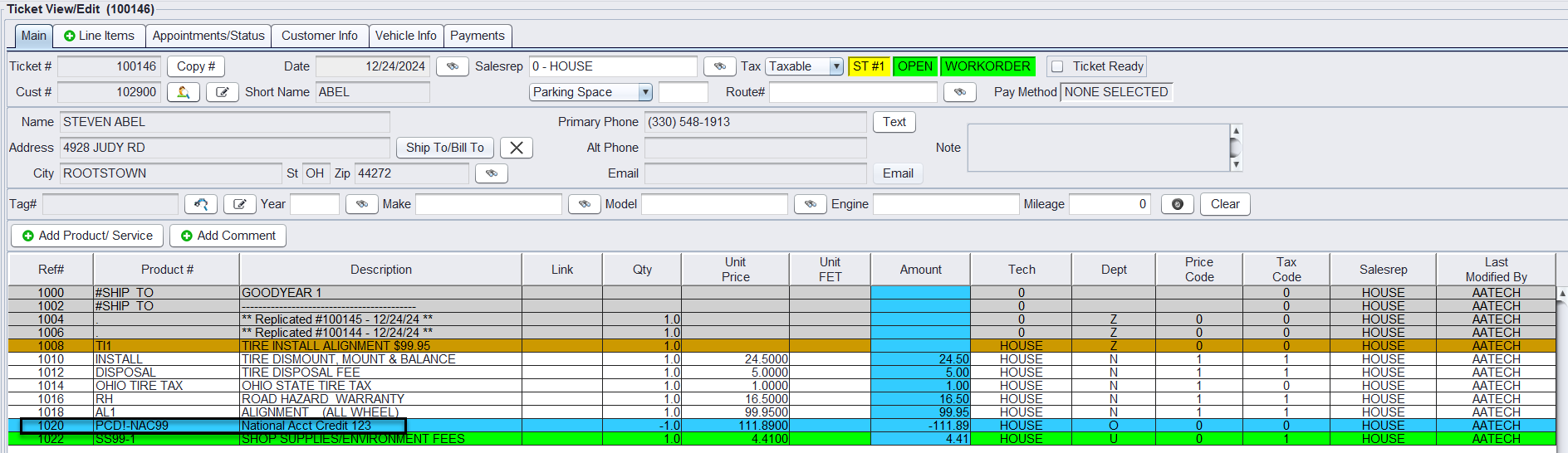Switch to the Line Items tab
Screen dimensions: 1568x453
pos(99,36)
